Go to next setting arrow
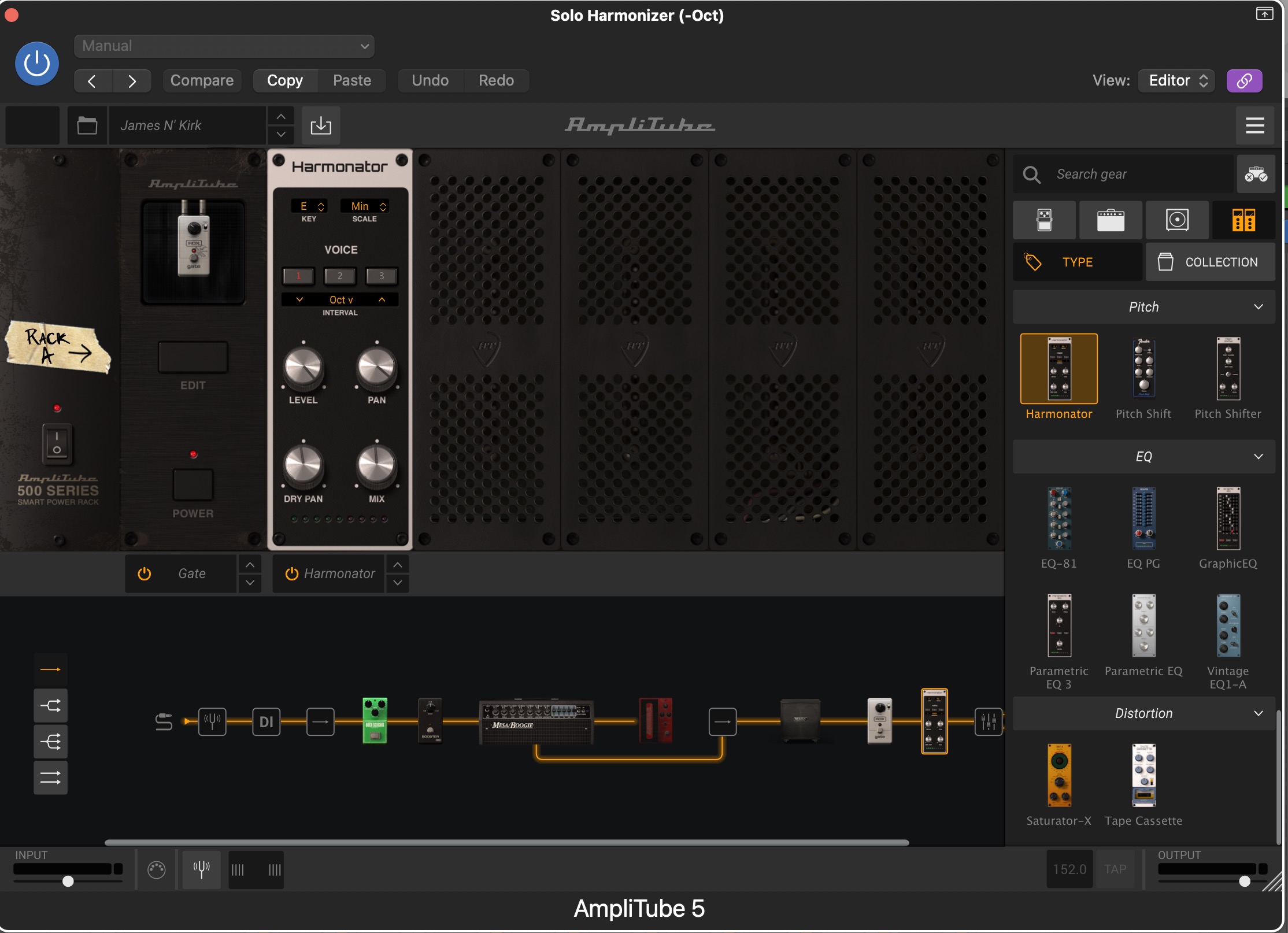This screenshot has height=933, width=1288. pyautogui.click(x=132, y=81)
